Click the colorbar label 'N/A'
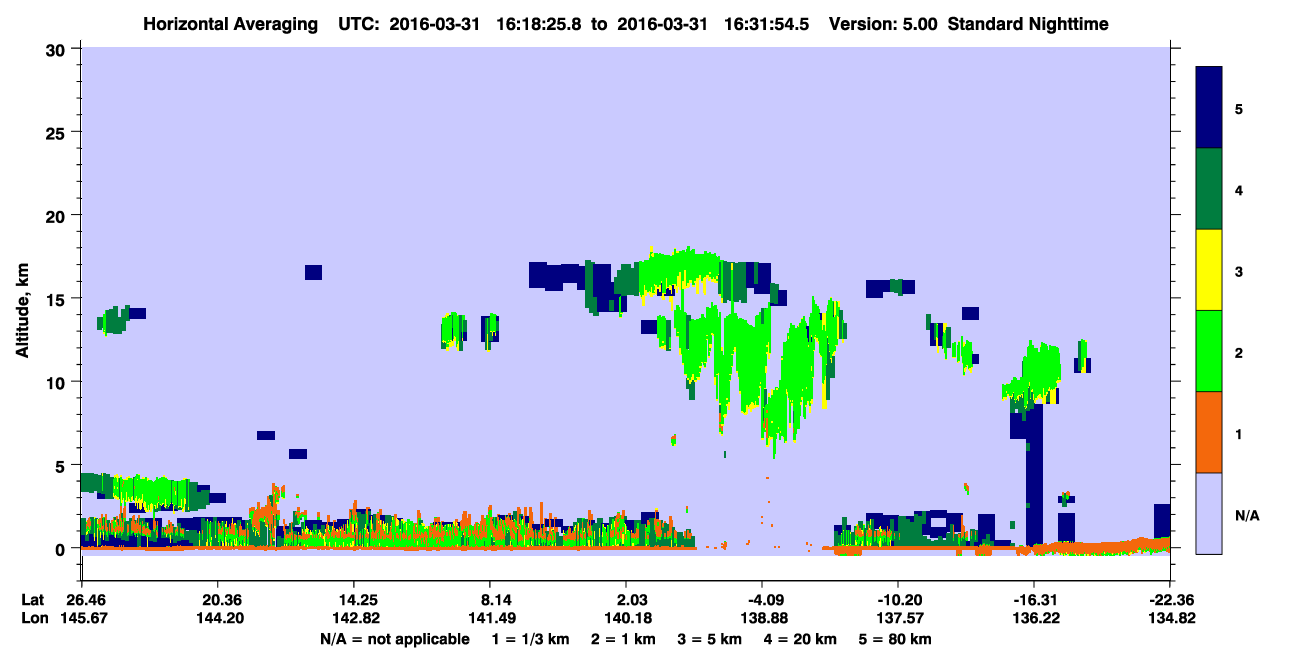 [x=1246, y=516]
